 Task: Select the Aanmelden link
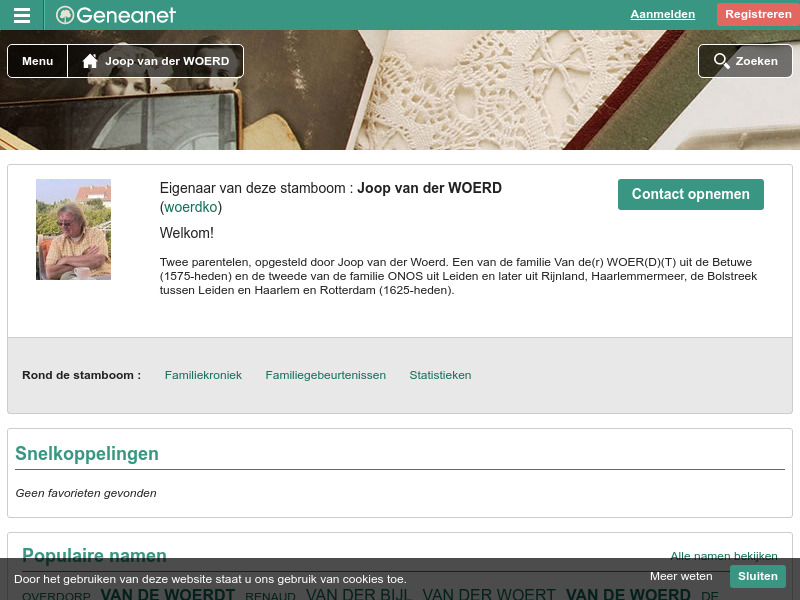(662, 14)
